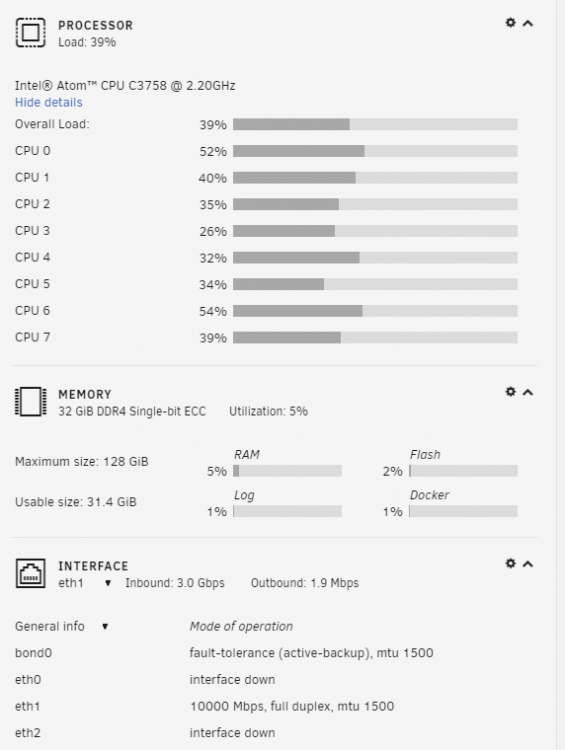This screenshot has height=750, width=565.
Task: Click the Hide details link
Action: tap(48, 102)
